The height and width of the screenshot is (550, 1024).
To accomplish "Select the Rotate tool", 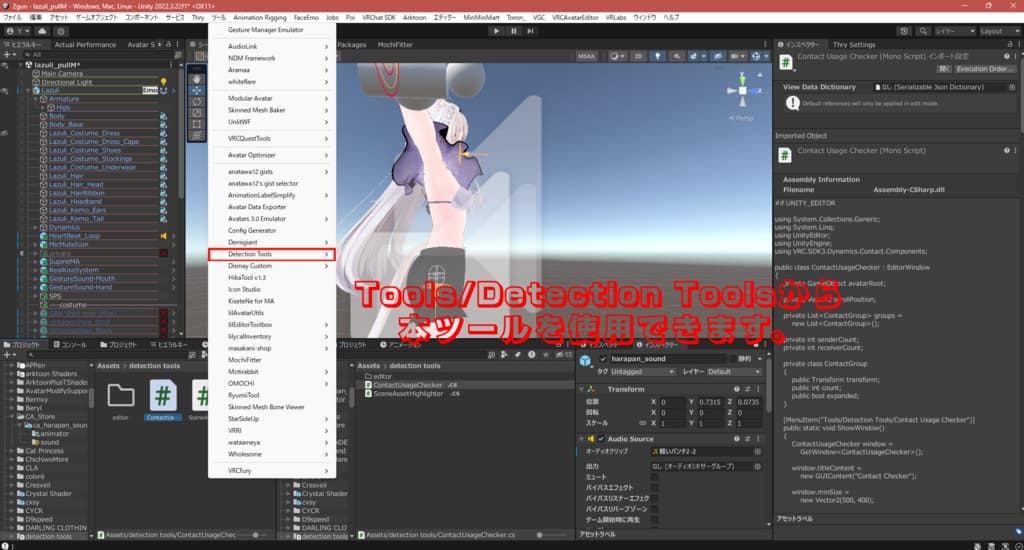I will tap(196, 101).
